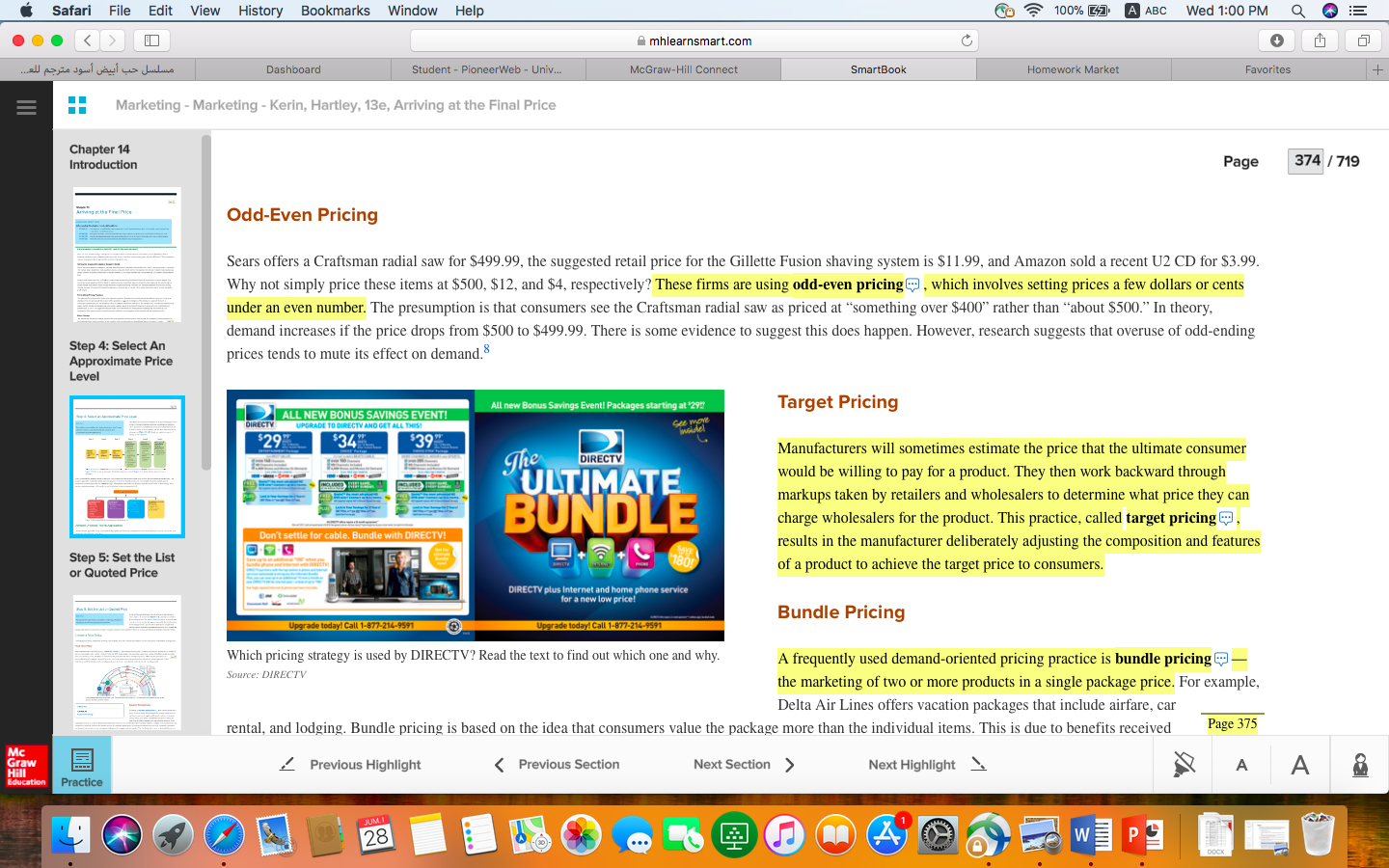Open Calendar from the Dock

(x=377, y=834)
